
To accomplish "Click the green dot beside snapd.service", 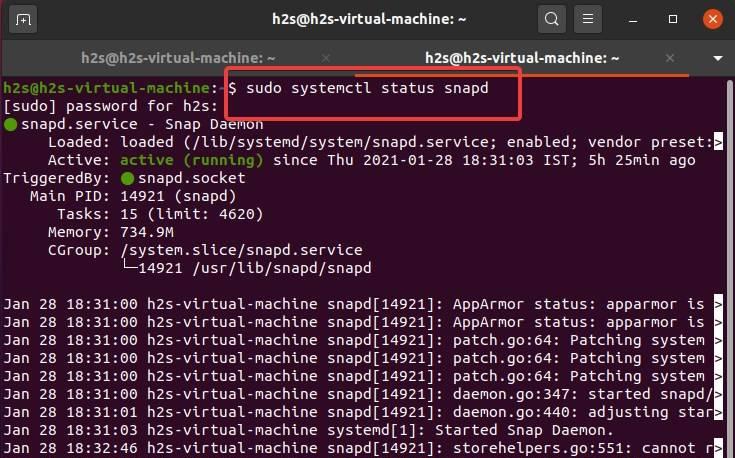I will tap(10, 125).
